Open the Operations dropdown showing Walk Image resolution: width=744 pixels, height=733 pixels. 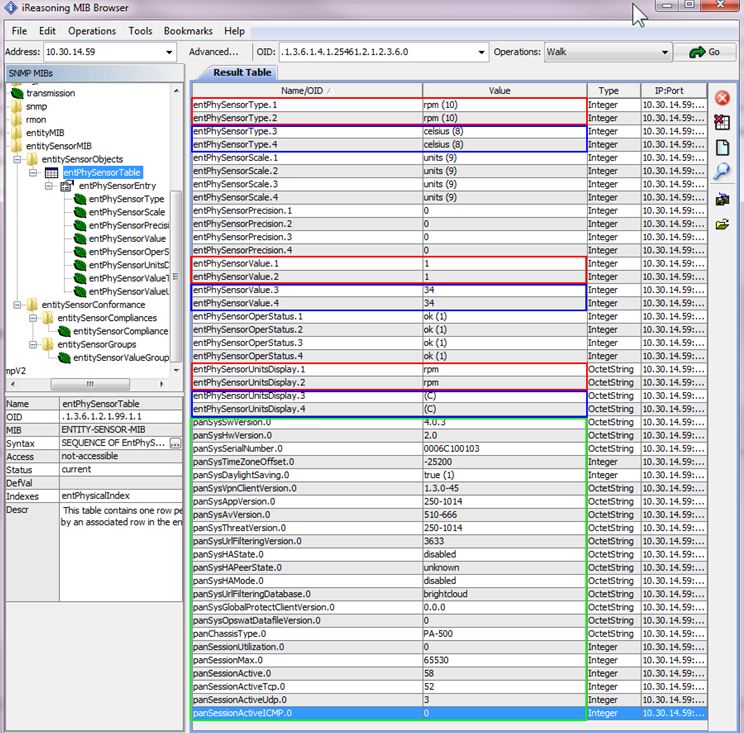point(665,52)
